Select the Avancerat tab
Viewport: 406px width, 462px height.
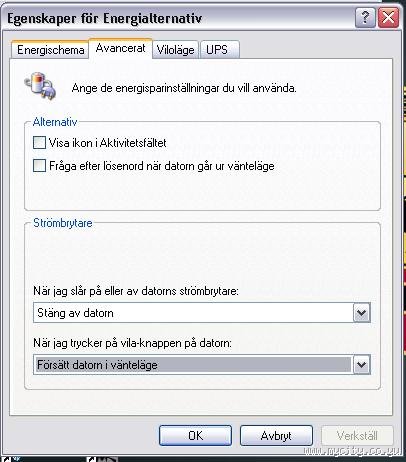pyautogui.click(x=121, y=48)
